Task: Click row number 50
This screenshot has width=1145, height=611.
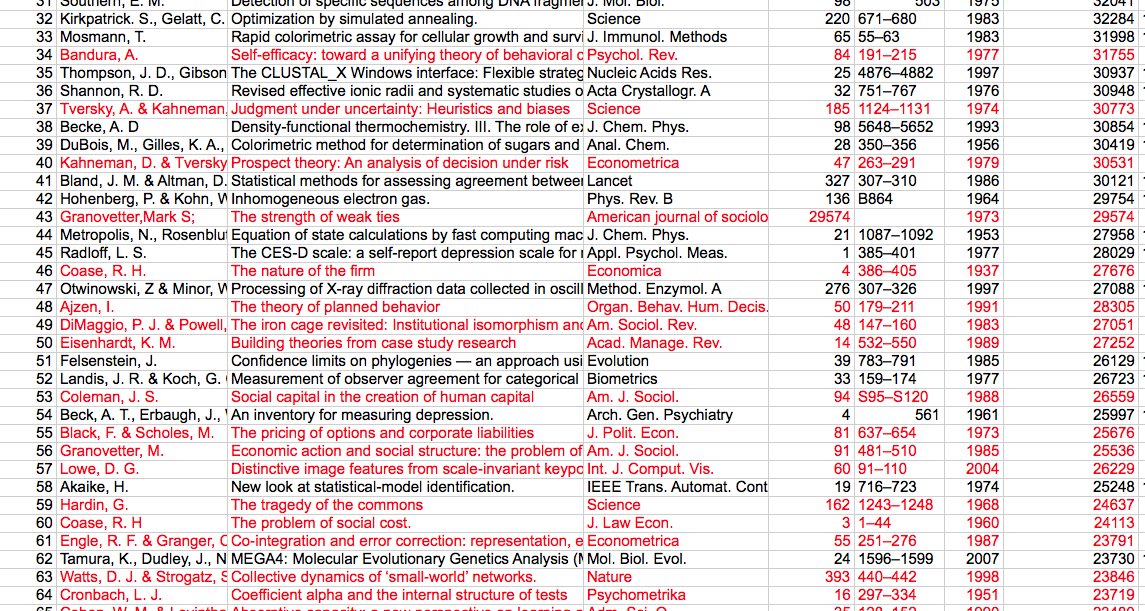Action: [44, 343]
